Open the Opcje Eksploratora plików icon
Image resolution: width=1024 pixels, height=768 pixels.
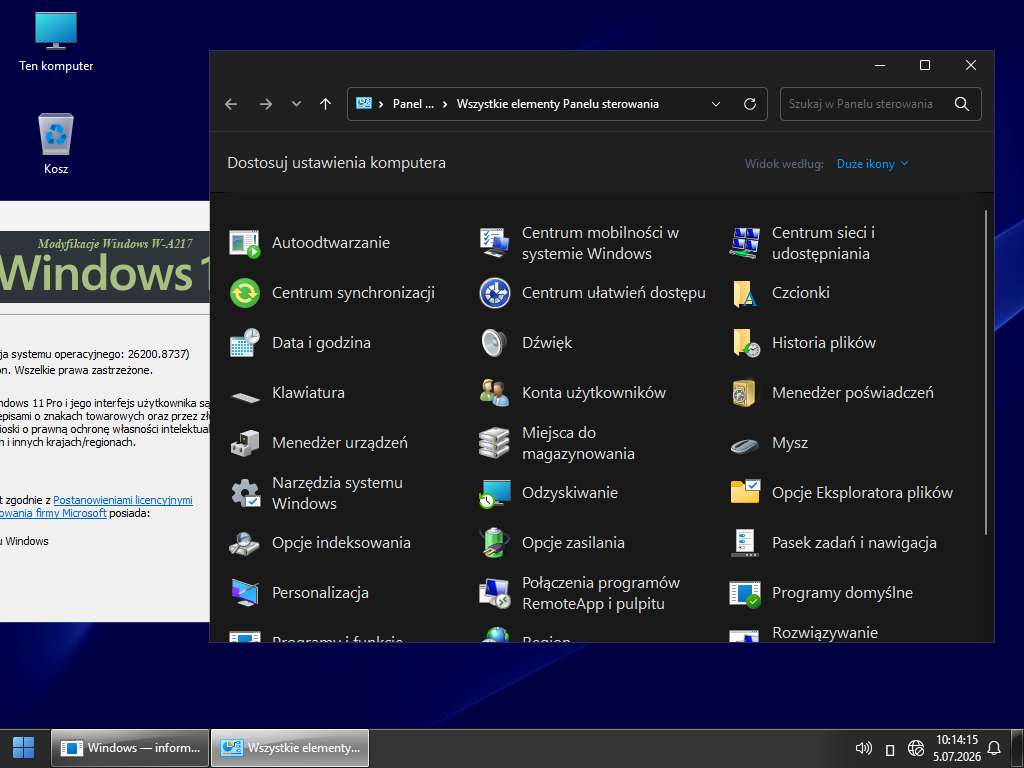(744, 493)
